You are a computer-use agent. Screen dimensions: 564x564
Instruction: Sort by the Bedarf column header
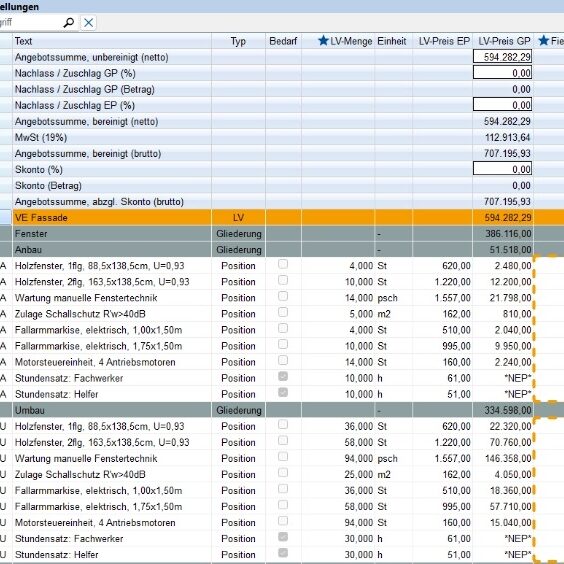(x=283, y=41)
